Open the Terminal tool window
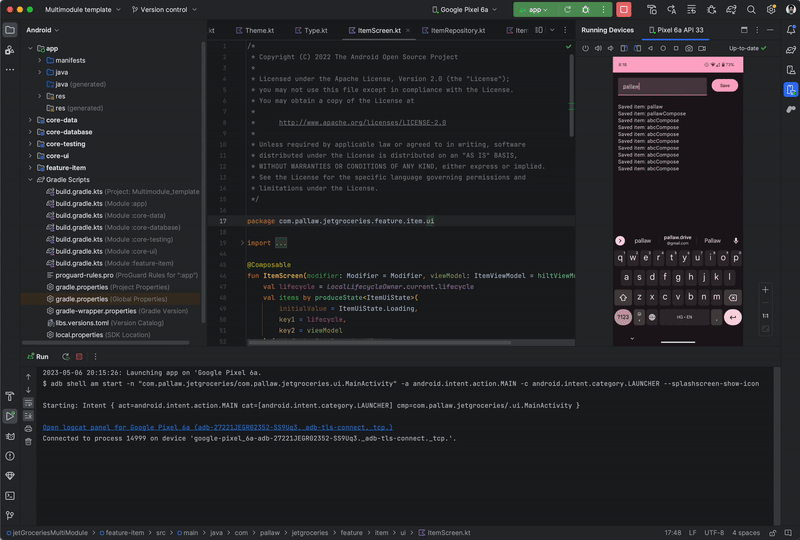Viewport: 800px width, 540px height. pos(10,496)
